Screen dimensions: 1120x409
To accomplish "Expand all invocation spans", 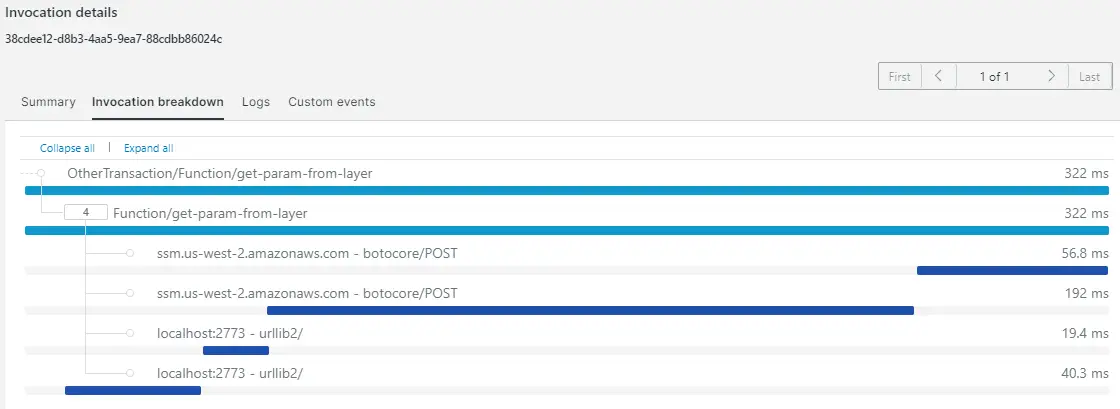I will pos(149,148).
